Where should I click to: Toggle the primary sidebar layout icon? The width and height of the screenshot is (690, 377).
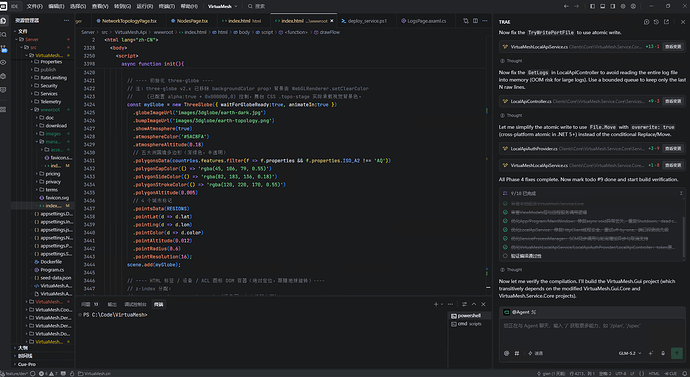click(x=592, y=6)
